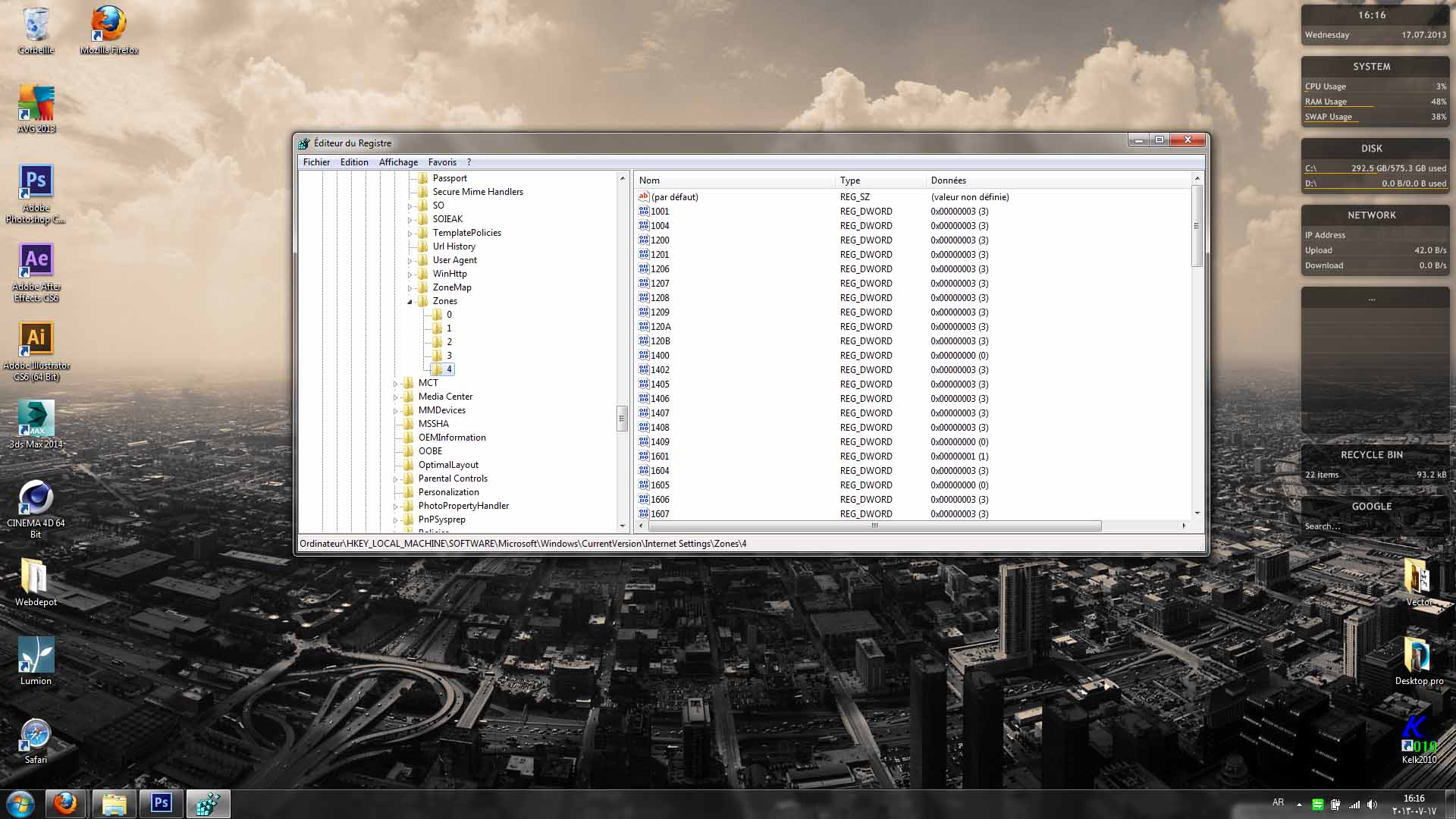
Task: Click the tree pane vertical scrollbar thumb
Action: [x=622, y=418]
